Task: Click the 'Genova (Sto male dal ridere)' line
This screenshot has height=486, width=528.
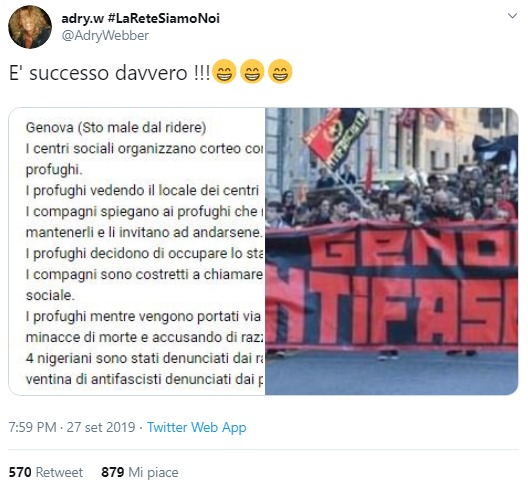Action: pos(116,128)
